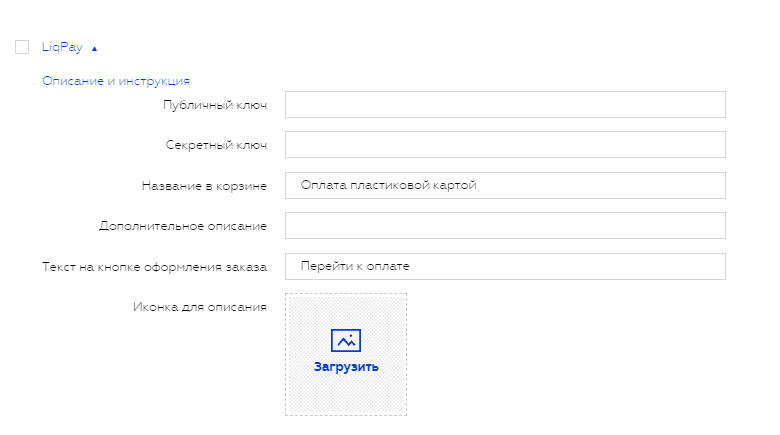Open the LiqPay title link
780x435 pixels.
click(62, 47)
